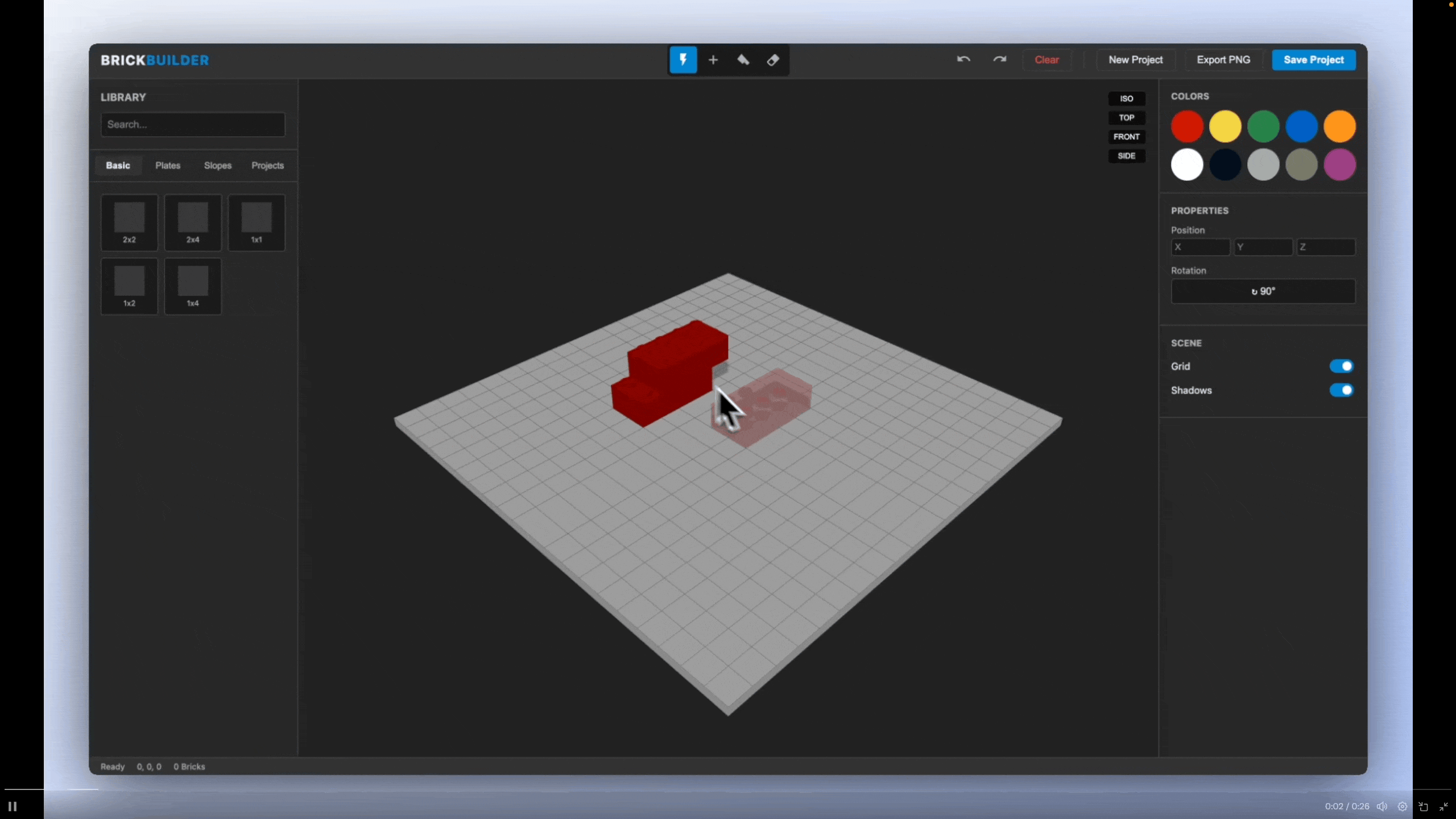Mute the video volume
Screen dimensions: 1456x819
(x=1382, y=806)
